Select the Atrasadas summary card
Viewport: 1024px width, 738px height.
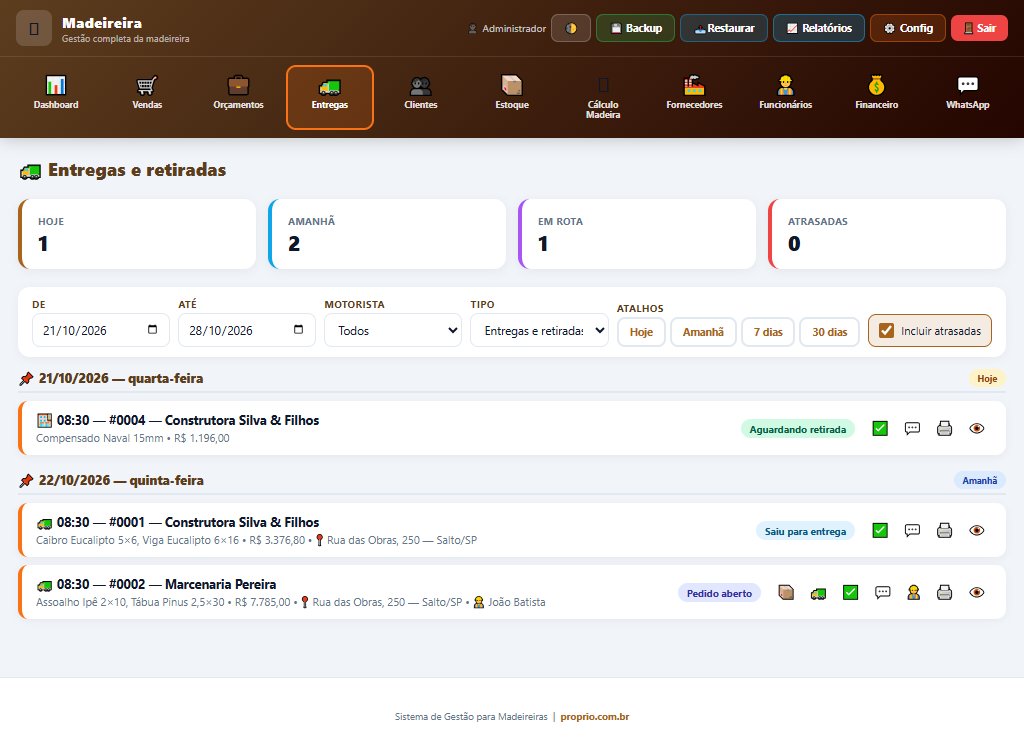coord(887,234)
